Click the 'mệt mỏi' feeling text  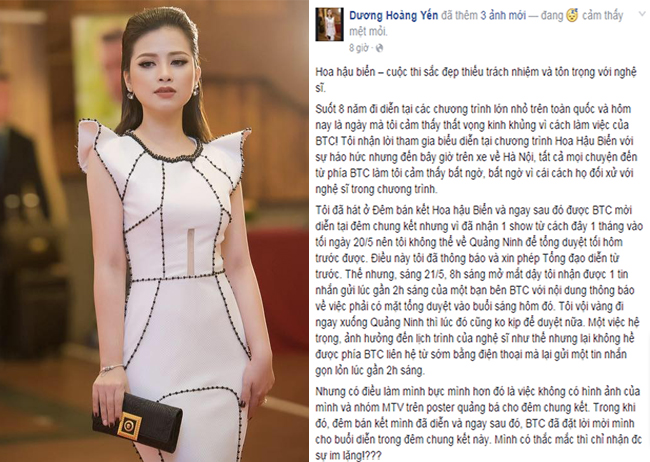pos(368,32)
